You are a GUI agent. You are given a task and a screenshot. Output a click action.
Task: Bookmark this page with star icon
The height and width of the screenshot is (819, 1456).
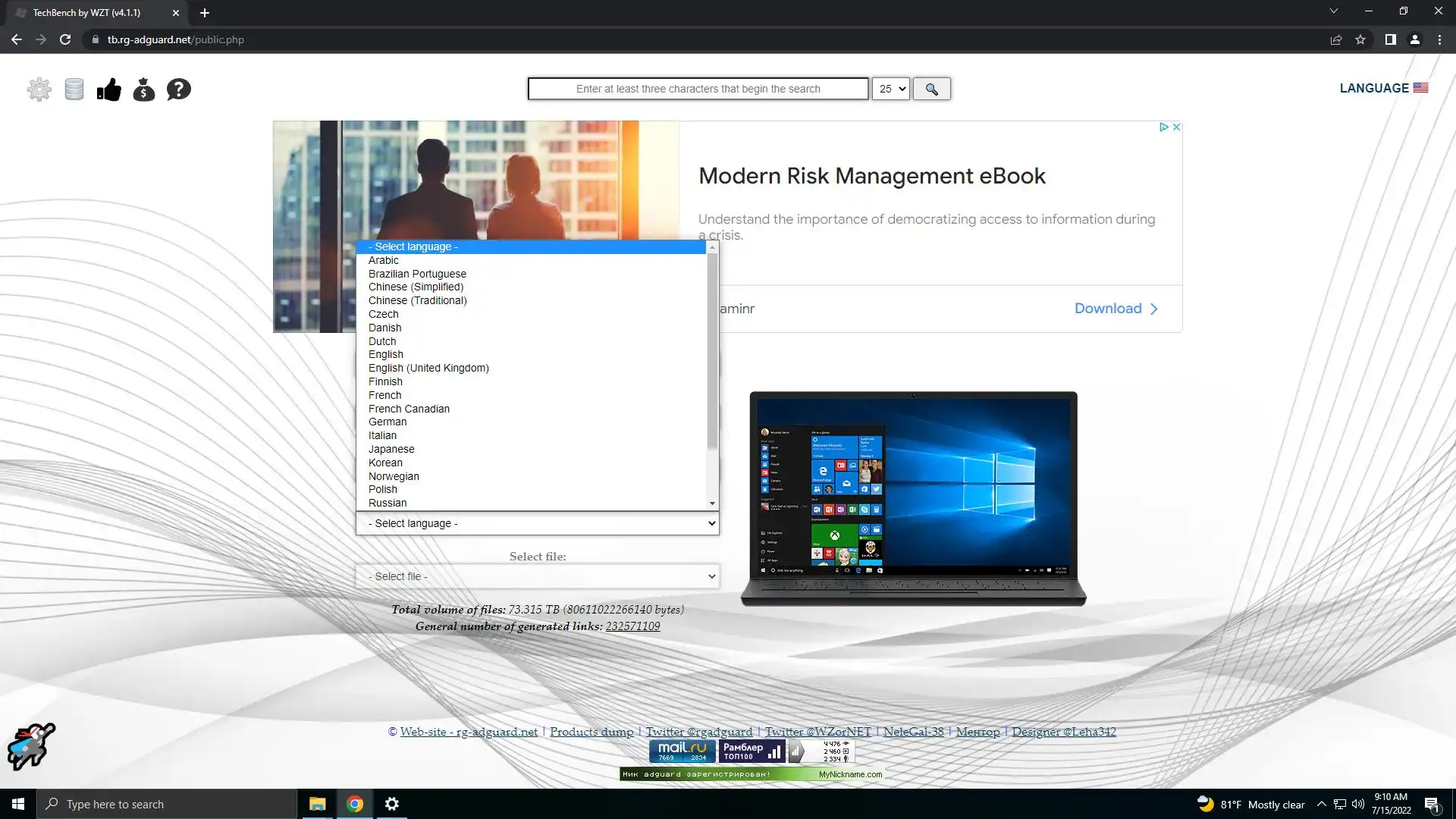point(1360,39)
